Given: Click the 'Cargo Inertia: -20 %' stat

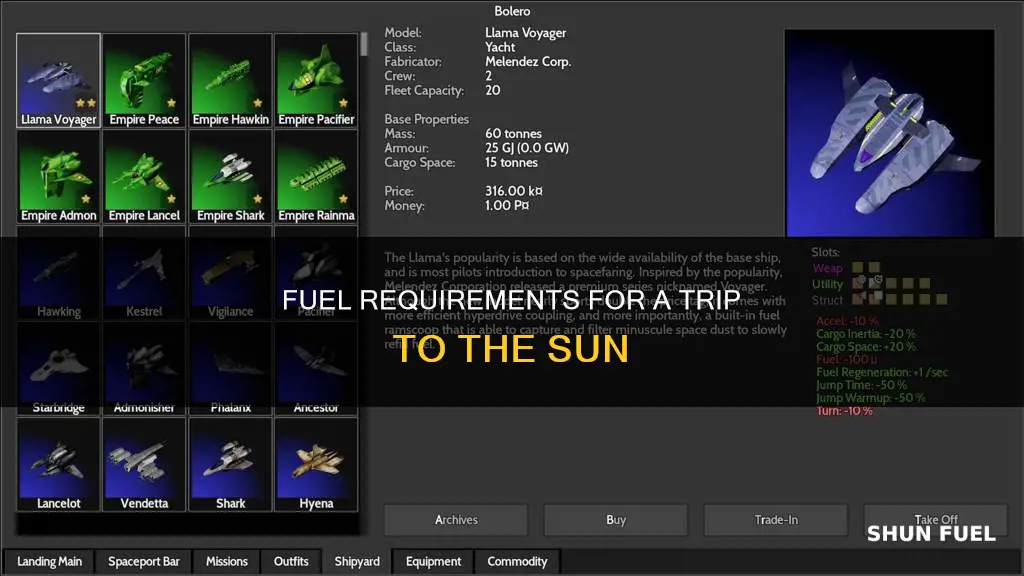Looking at the screenshot, I should [866, 334].
